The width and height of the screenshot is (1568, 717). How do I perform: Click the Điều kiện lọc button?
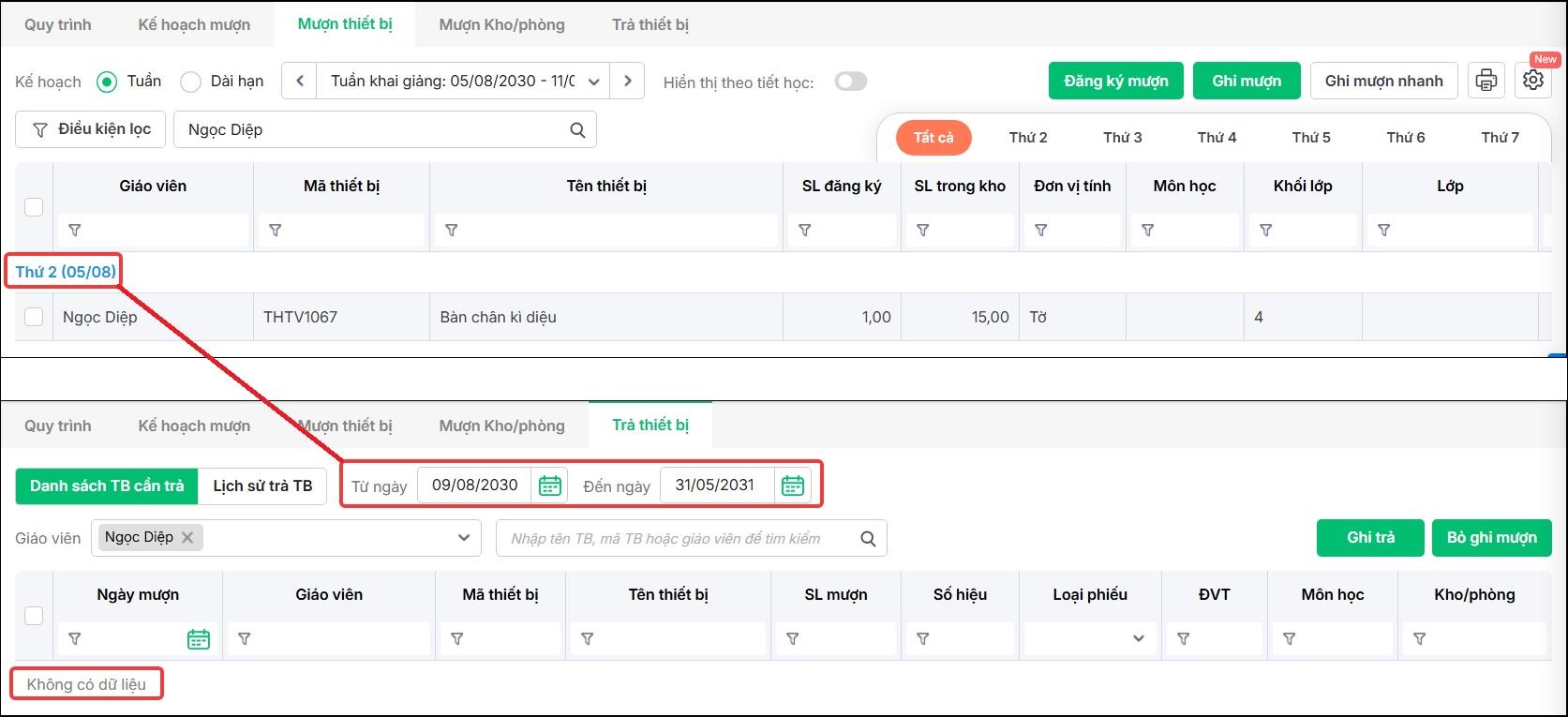tap(91, 129)
